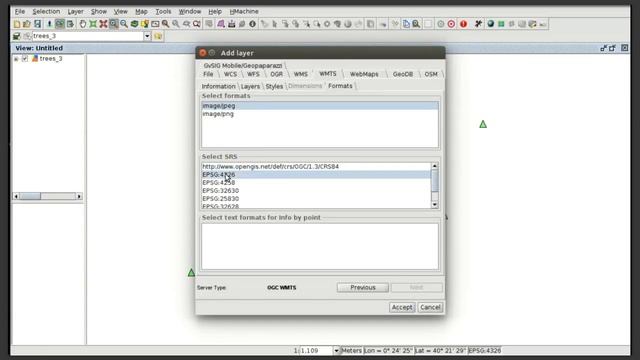Click the black information circle icon
Image resolution: width=640 pixels, height=360 pixels.
(253, 24)
